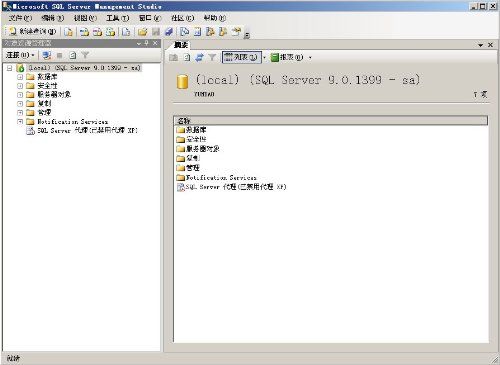Viewport: 500px width, 365px height.
Task: Open a Database Engine Query
Action: point(69,32)
